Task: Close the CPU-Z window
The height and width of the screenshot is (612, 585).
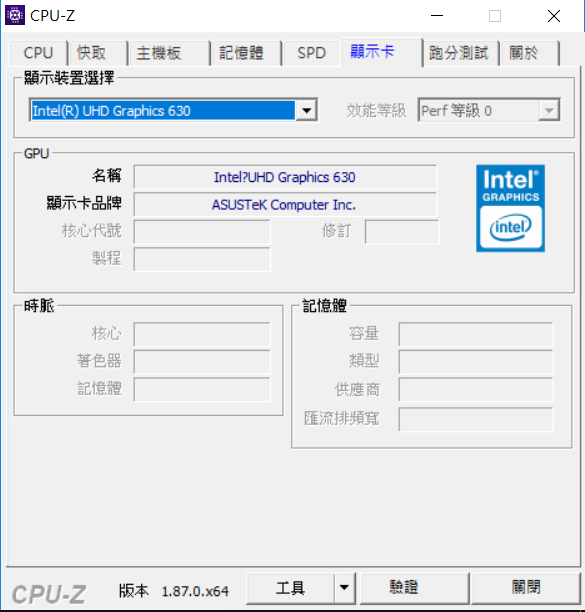Action: coord(554,16)
